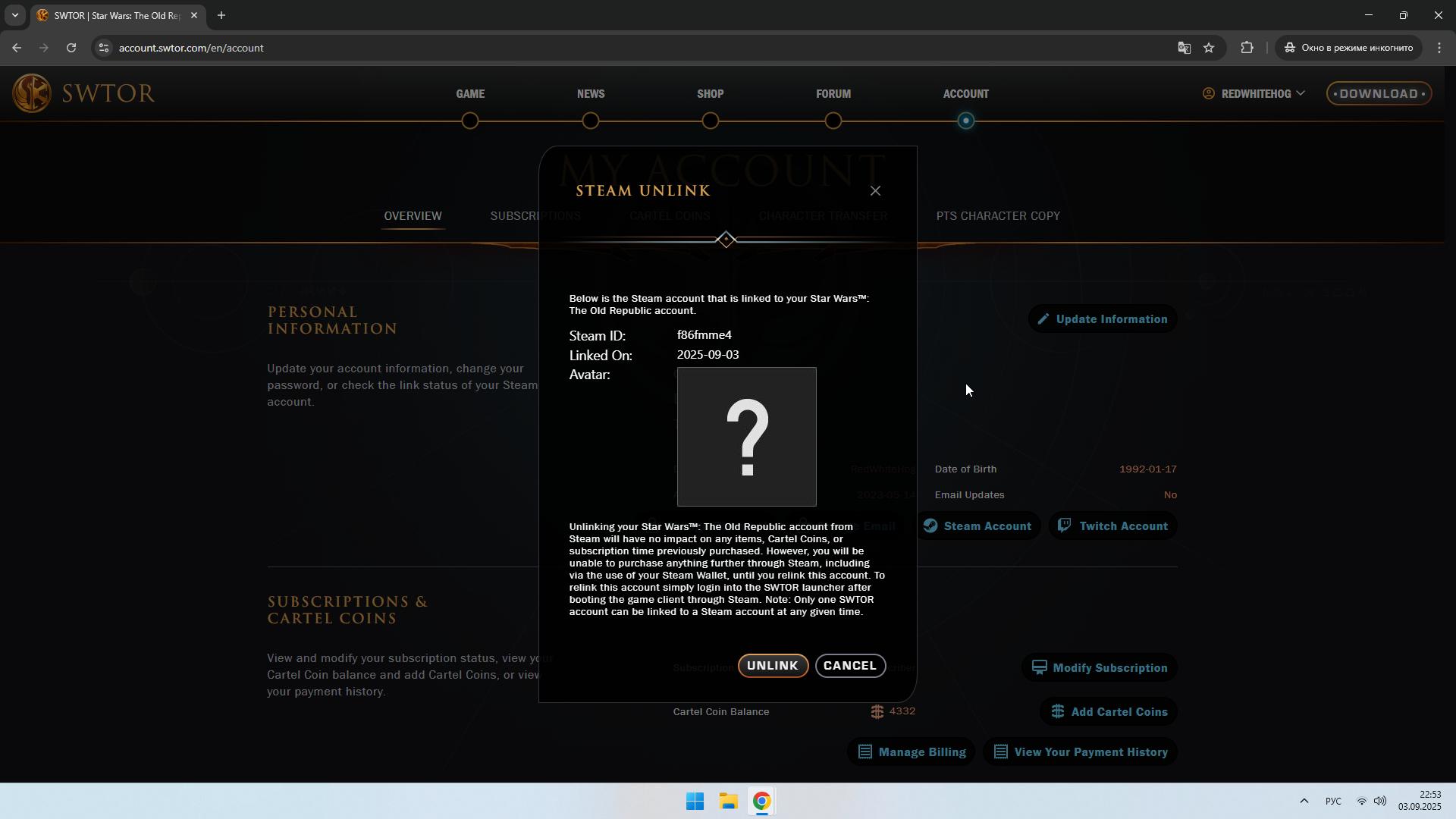Click the incognito window indicator
This screenshot has width=1456, height=819.
pos(1349,48)
